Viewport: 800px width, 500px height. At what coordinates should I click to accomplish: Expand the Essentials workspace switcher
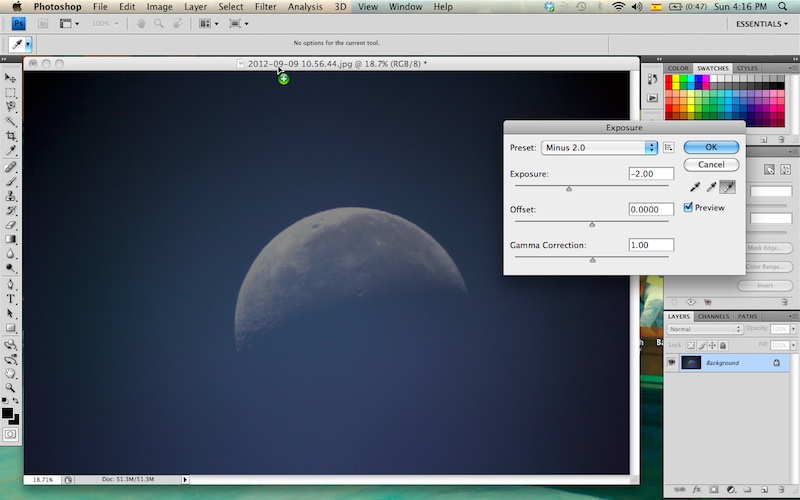(760, 24)
